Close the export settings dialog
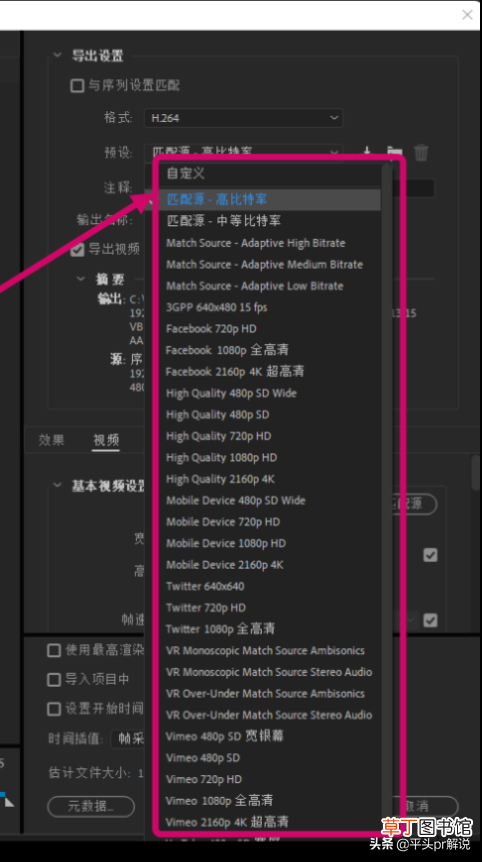 (x=467, y=15)
